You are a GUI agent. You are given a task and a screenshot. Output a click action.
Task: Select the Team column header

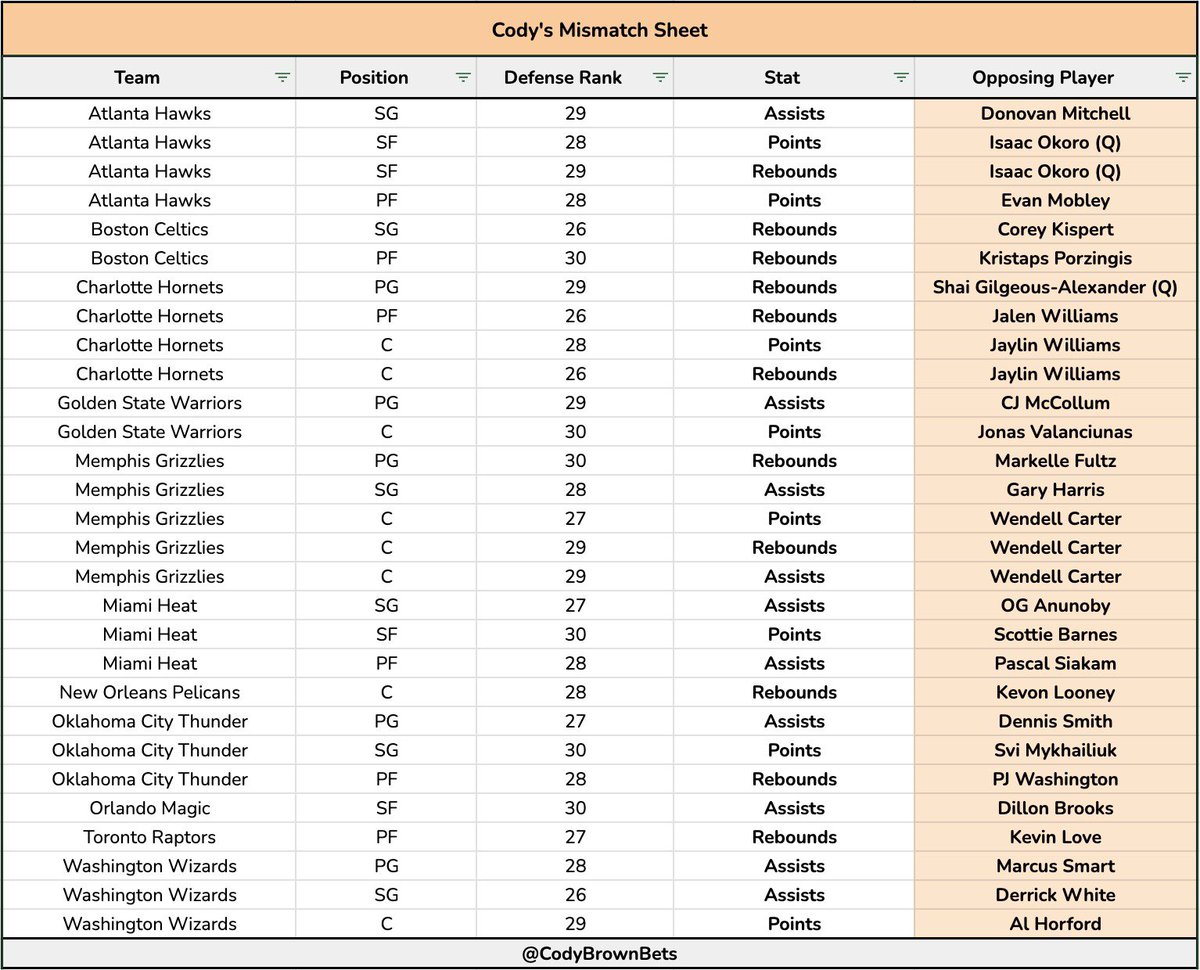[x=137, y=77]
